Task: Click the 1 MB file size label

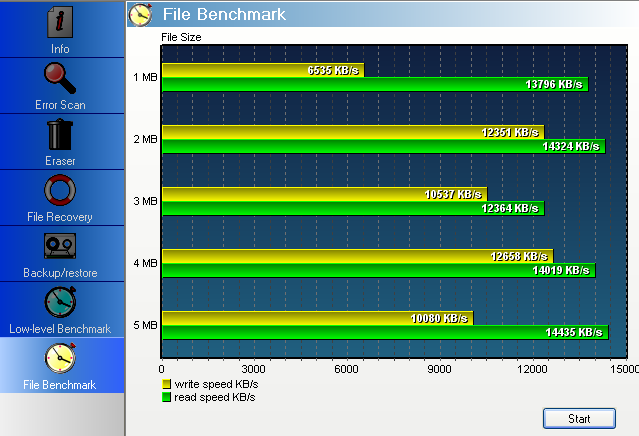Action: [x=145, y=77]
